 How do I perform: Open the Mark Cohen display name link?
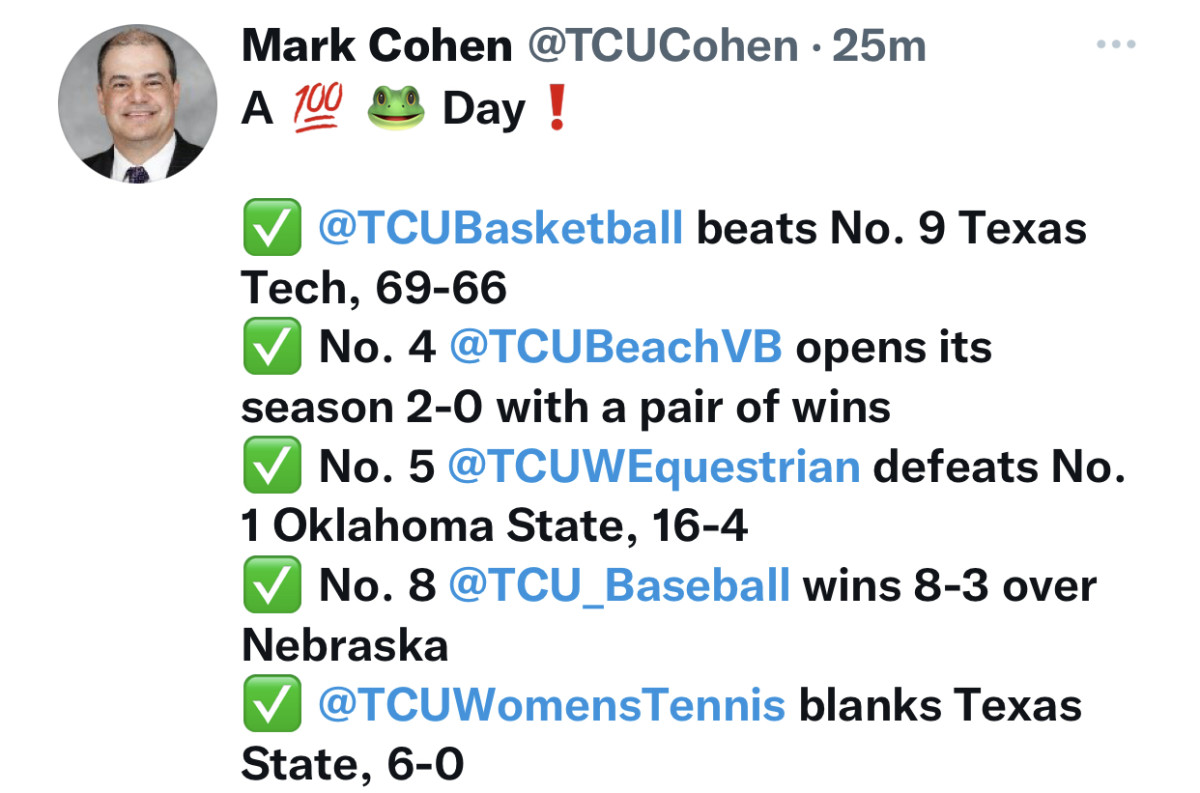pyautogui.click(x=376, y=46)
